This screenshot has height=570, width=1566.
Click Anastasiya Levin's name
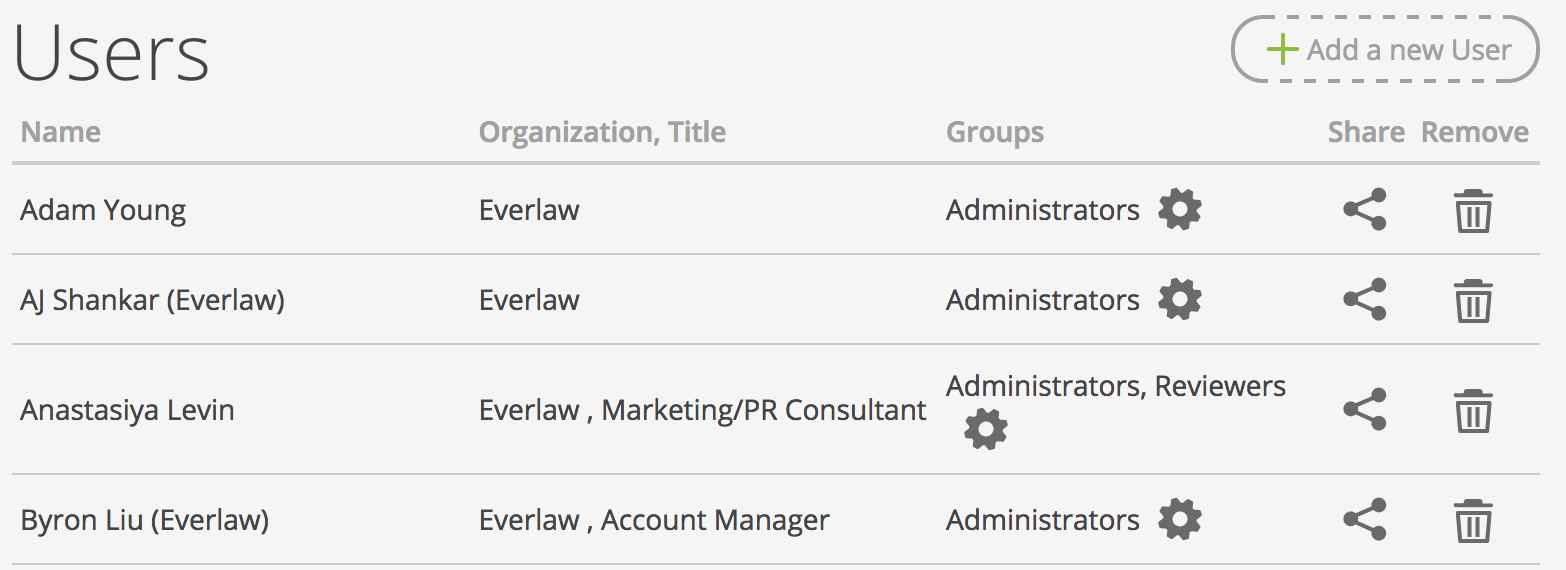tap(127, 411)
